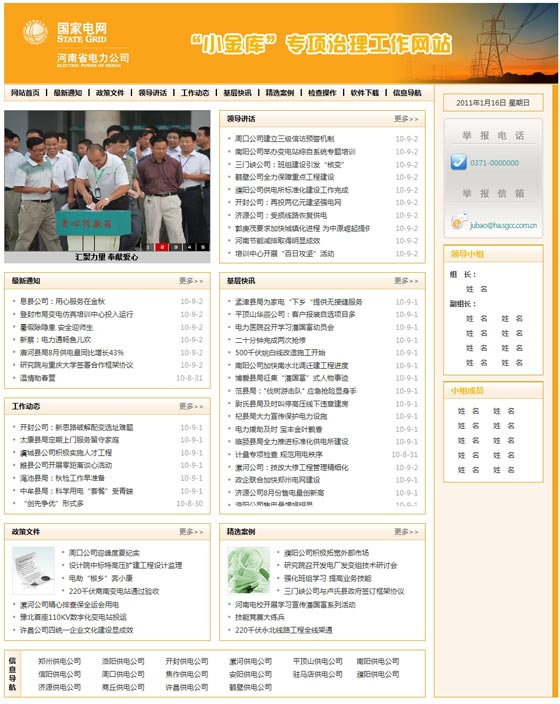Go to 济源供电公司 in 信息导航
Image resolution: width=560 pixels, height=704 pixels.
60,687
